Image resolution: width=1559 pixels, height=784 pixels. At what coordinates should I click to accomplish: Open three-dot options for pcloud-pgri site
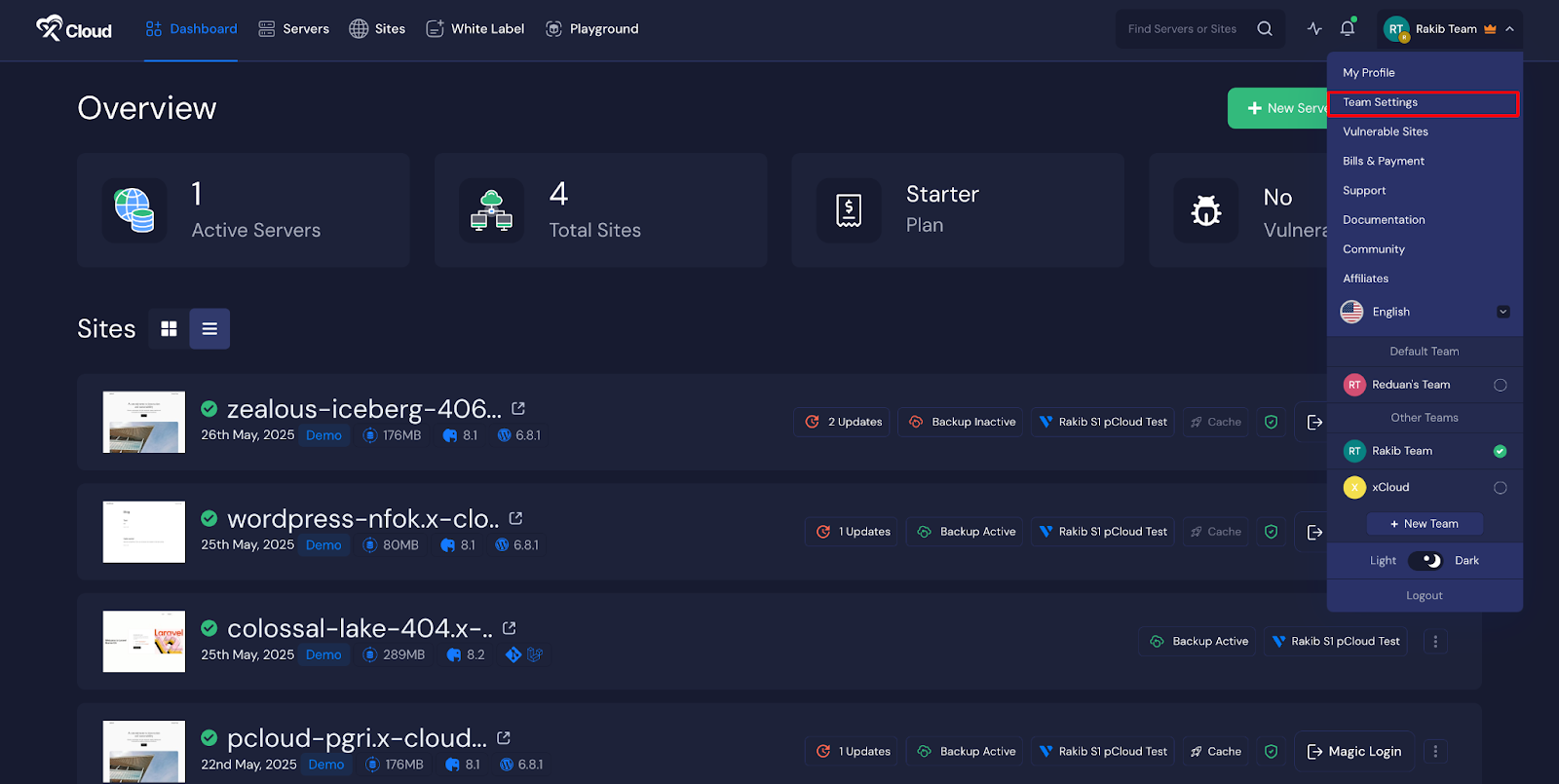coord(1435,751)
